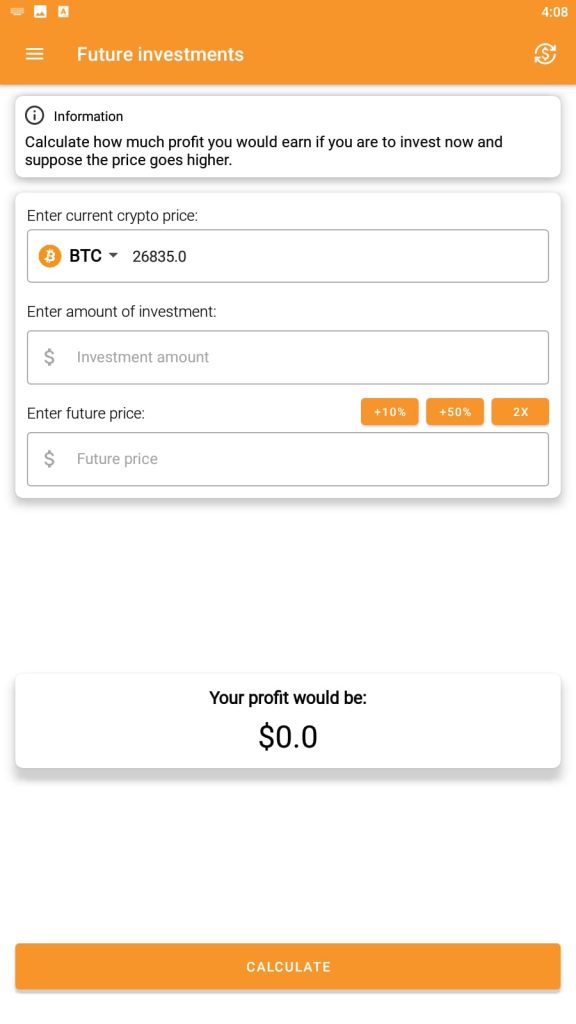Tap the profit result showing $0.0
Image resolution: width=576 pixels, height=1024 pixels.
[288, 737]
